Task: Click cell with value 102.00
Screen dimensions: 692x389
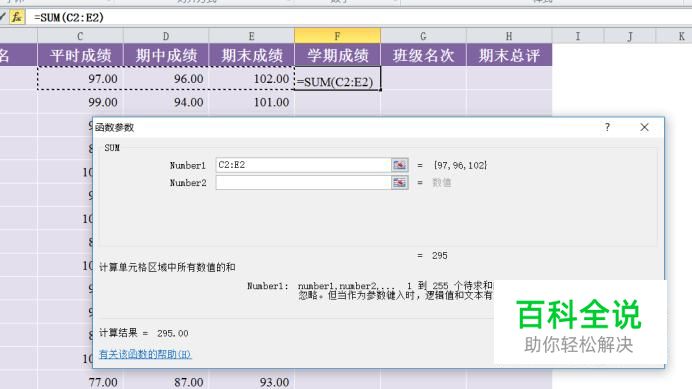Action: 252,79
